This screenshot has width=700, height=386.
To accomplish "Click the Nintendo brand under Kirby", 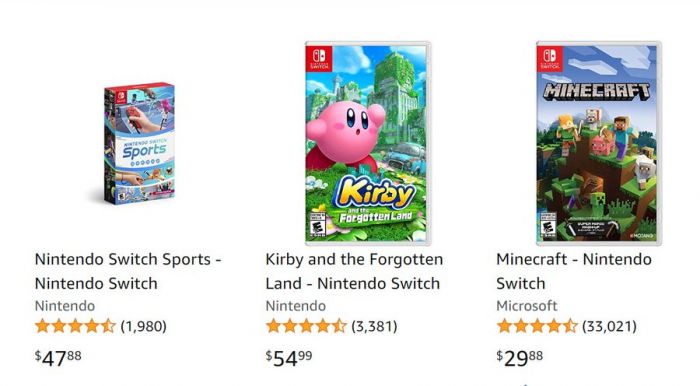I will coord(296,306).
